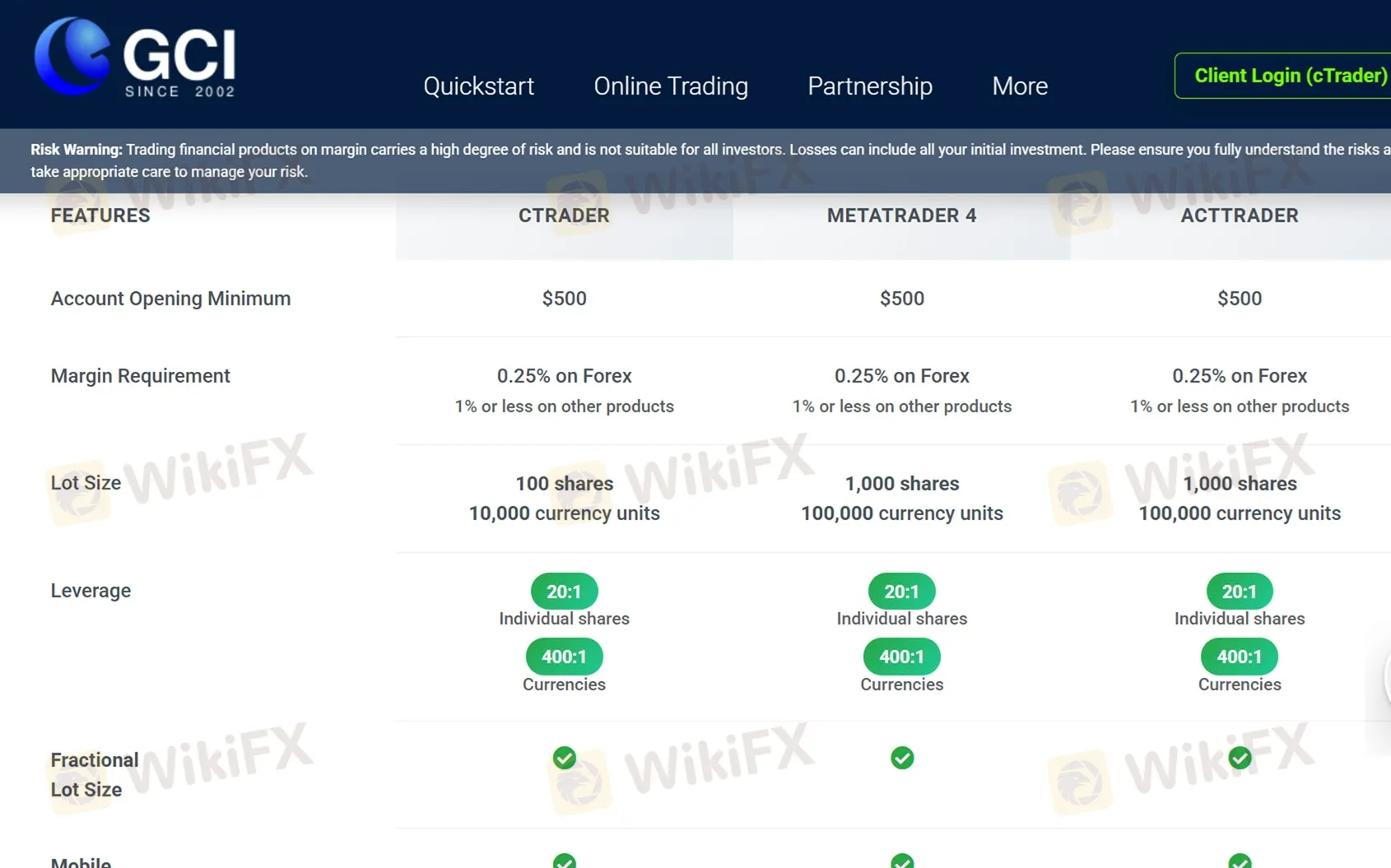Click the 1,000 shares under MetaTrader 4
The width and height of the screenshot is (1391, 868).
(902, 484)
